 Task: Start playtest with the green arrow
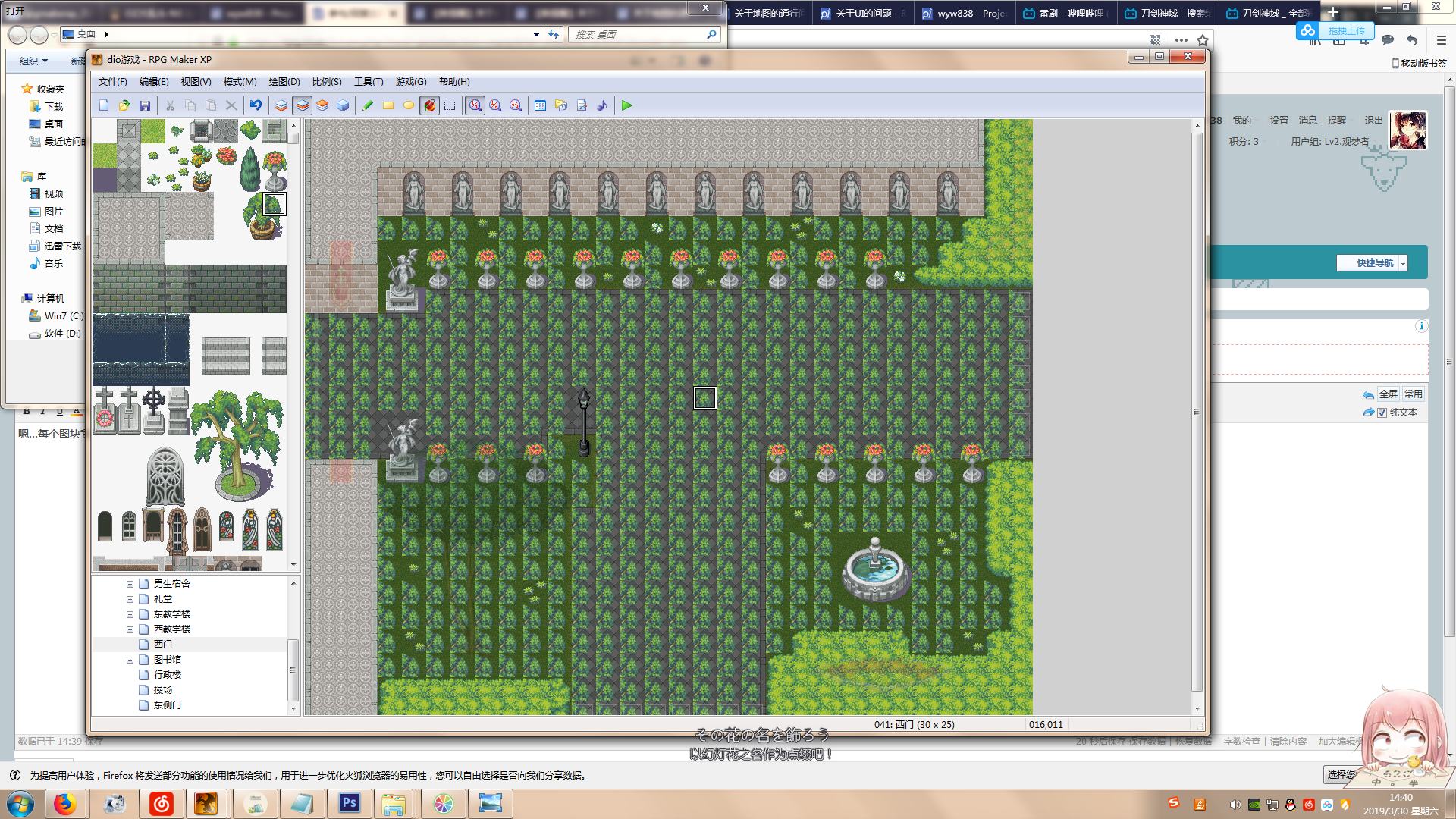627,105
